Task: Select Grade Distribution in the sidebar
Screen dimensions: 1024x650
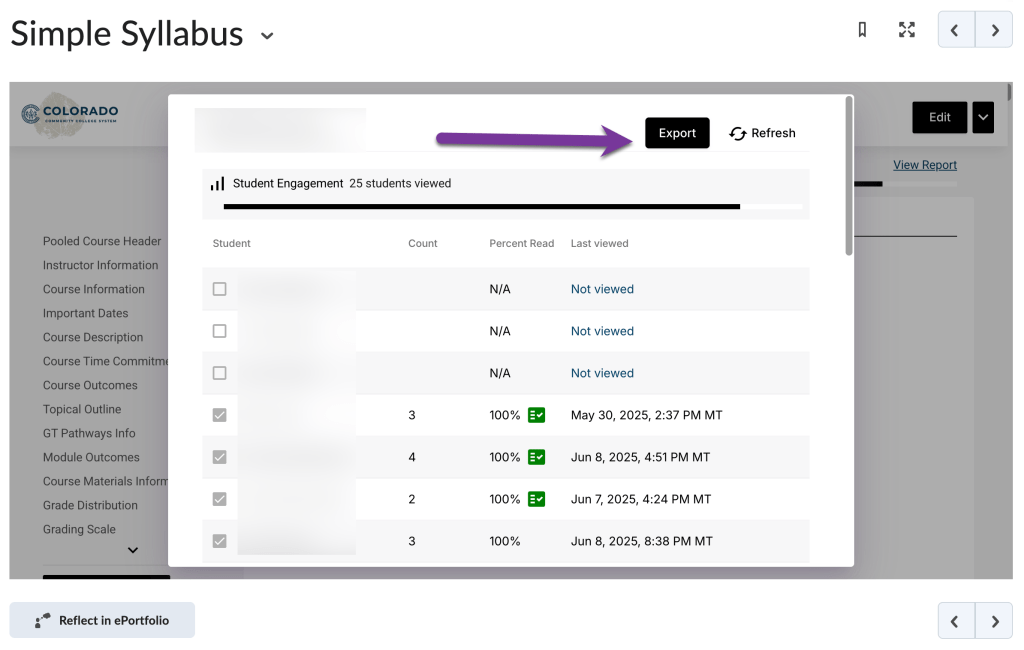Action: point(89,505)
